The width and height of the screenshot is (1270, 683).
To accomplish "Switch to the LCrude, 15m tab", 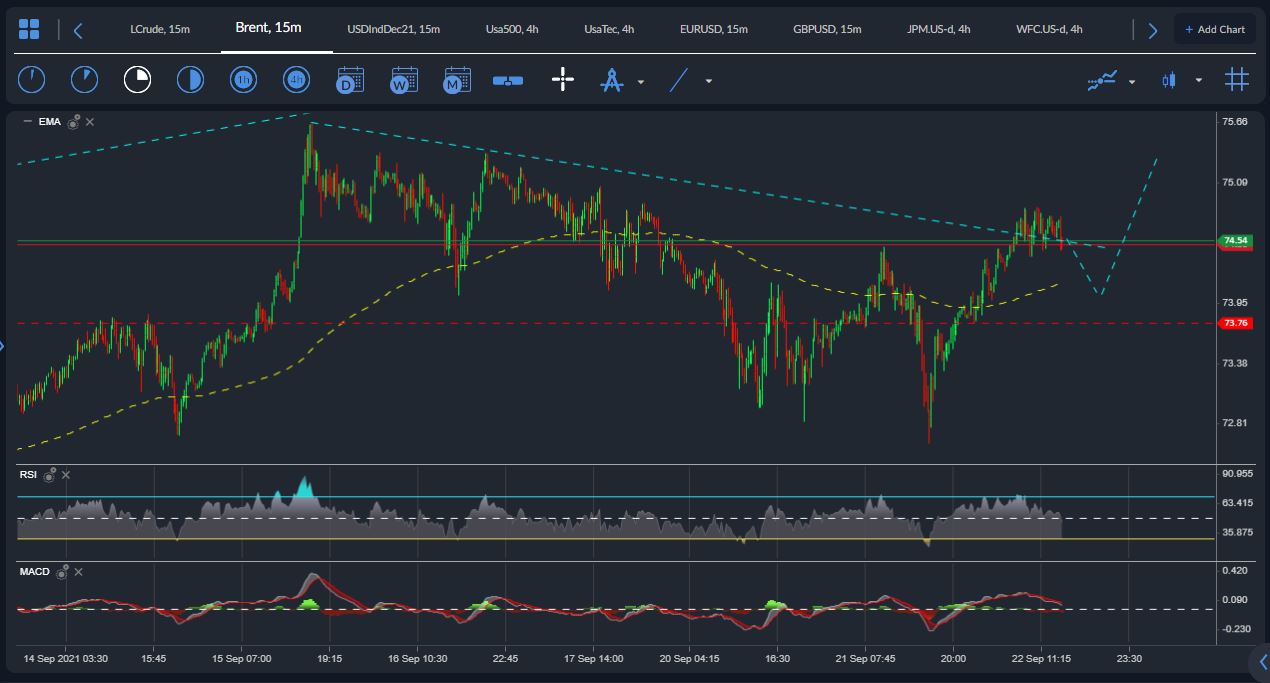I will [160, 29].
